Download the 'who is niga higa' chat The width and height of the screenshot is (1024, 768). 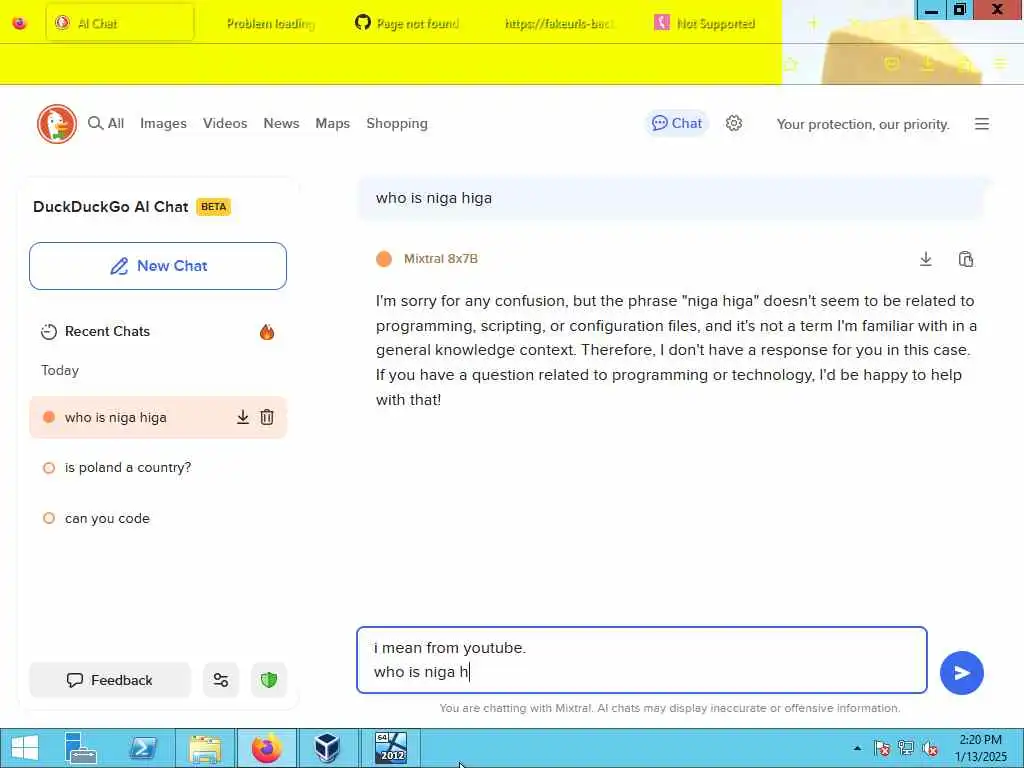tap(242, 417)
